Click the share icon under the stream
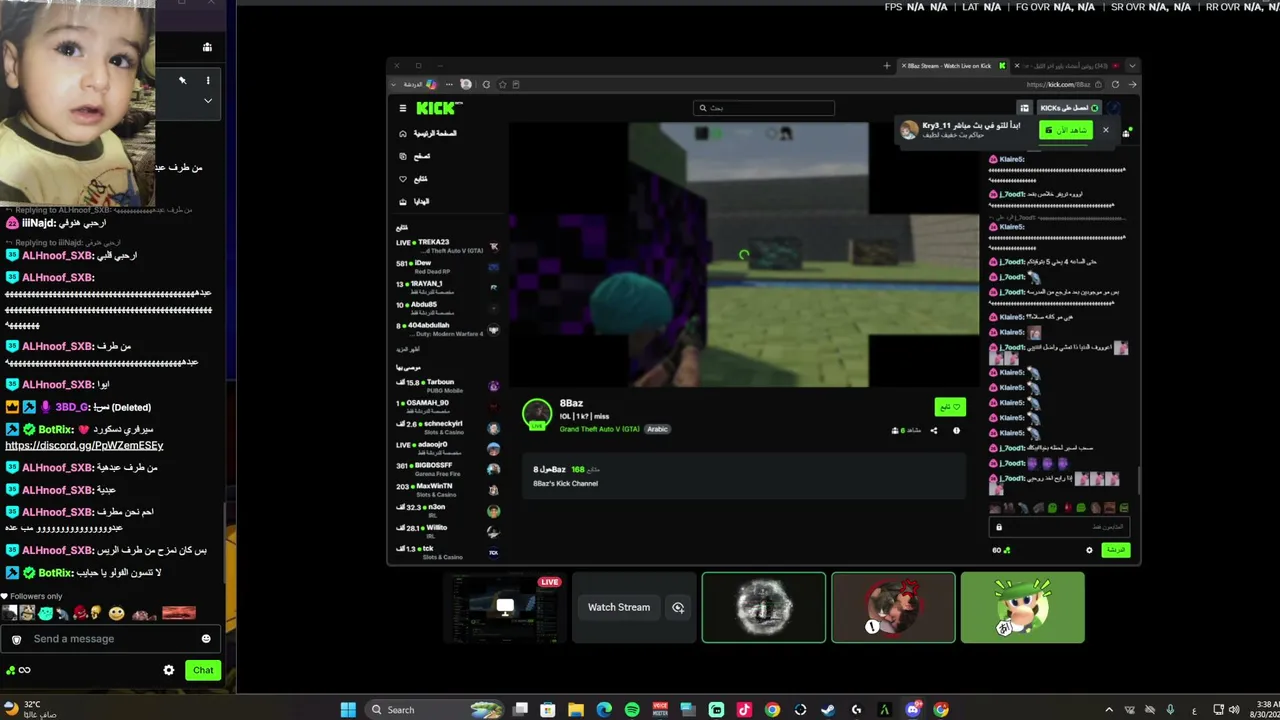The height and width of the screenshot is (720, 1280). [x=934, y=431]
